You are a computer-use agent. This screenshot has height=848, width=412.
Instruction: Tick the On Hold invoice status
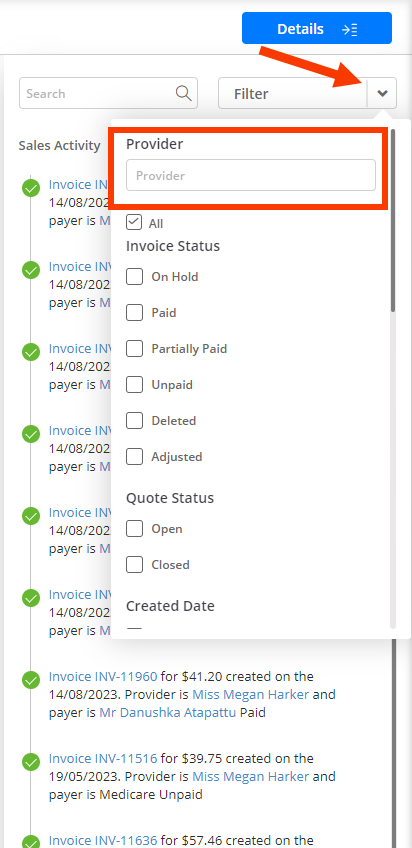pos(134,277)
